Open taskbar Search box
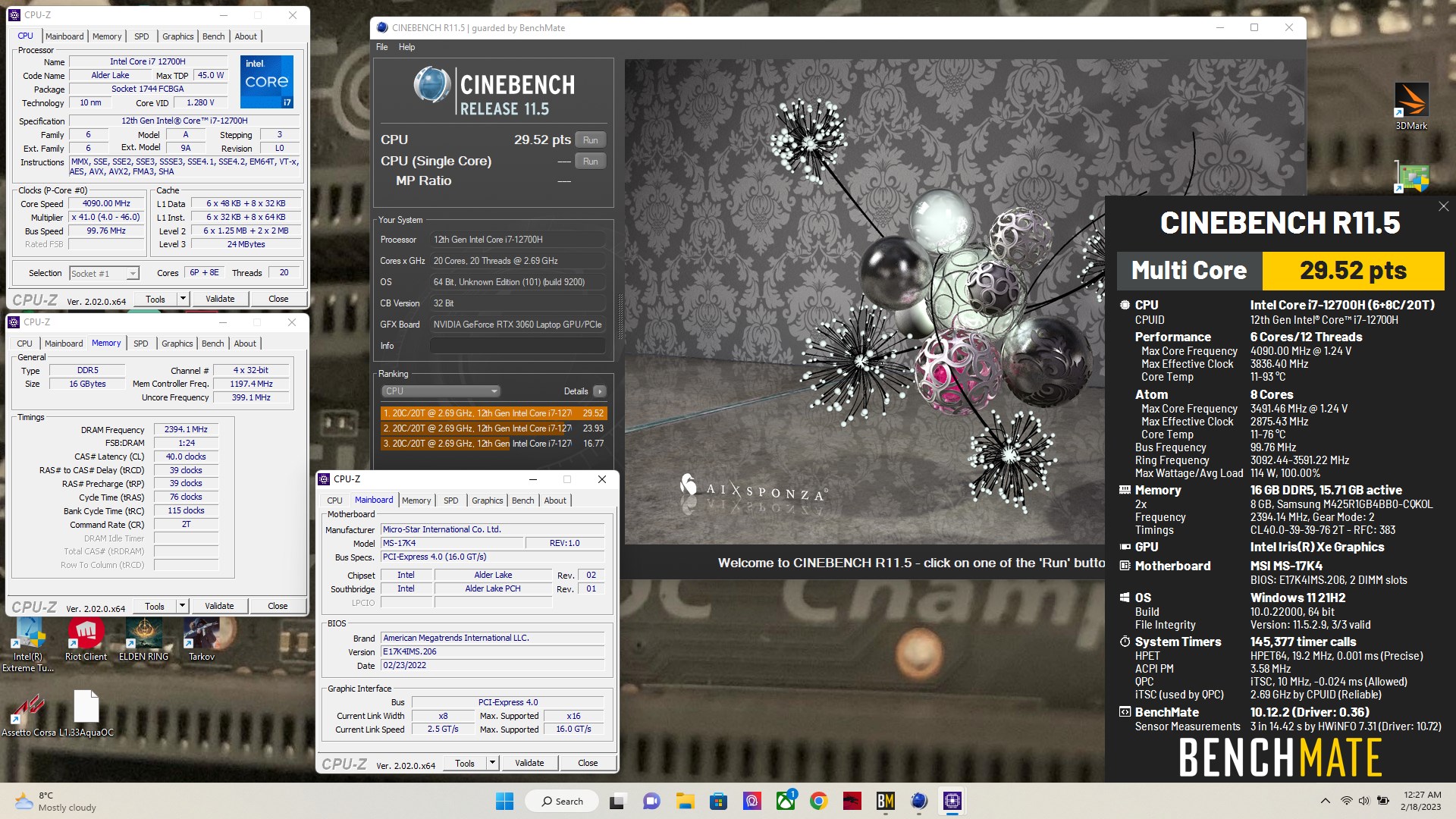Viewport: 1456px width, 819px height. pos(563,801)
